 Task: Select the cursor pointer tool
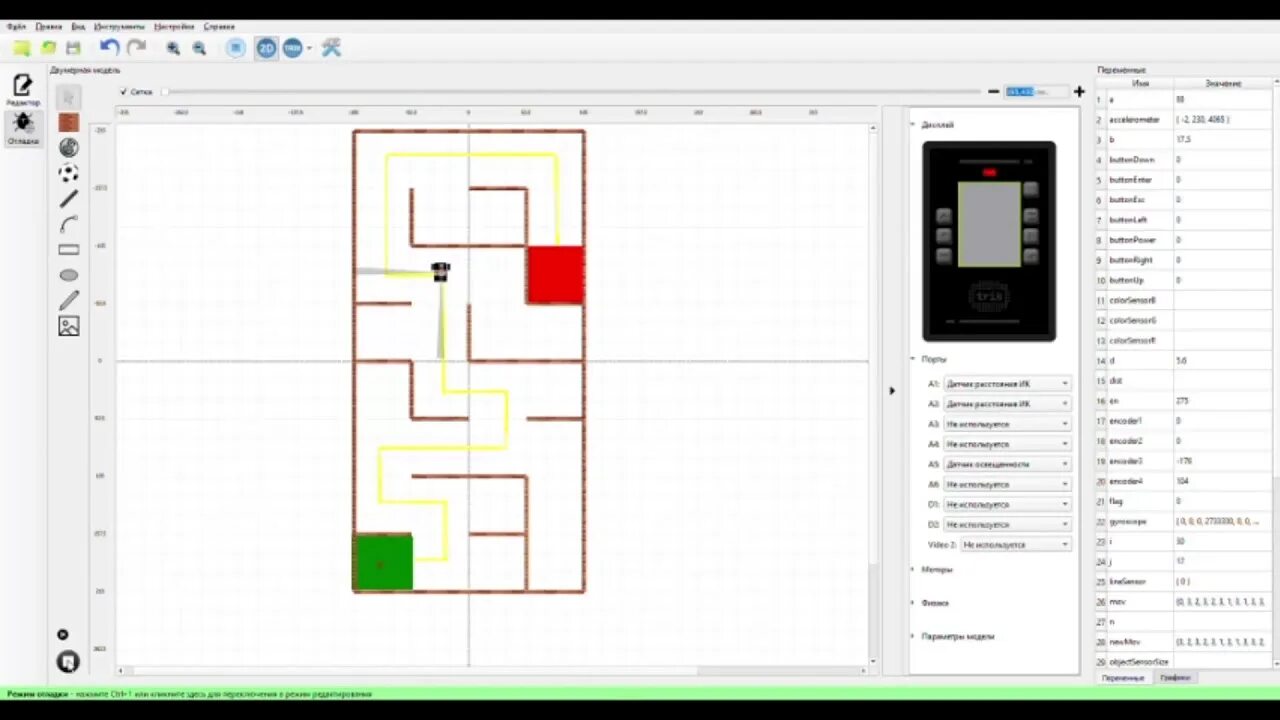coord(68,97)
